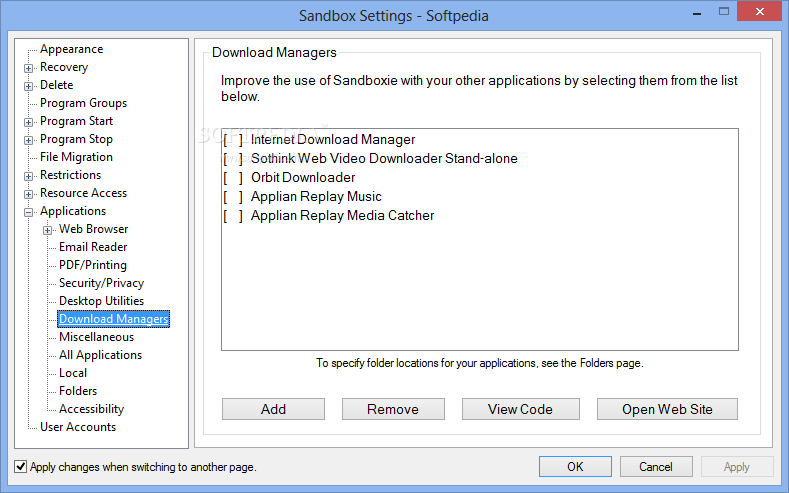Toggle Sothink Web Video Downloader Stand-alone entry
This screenshot has width=789, height=493.
(x=233, y=158)
